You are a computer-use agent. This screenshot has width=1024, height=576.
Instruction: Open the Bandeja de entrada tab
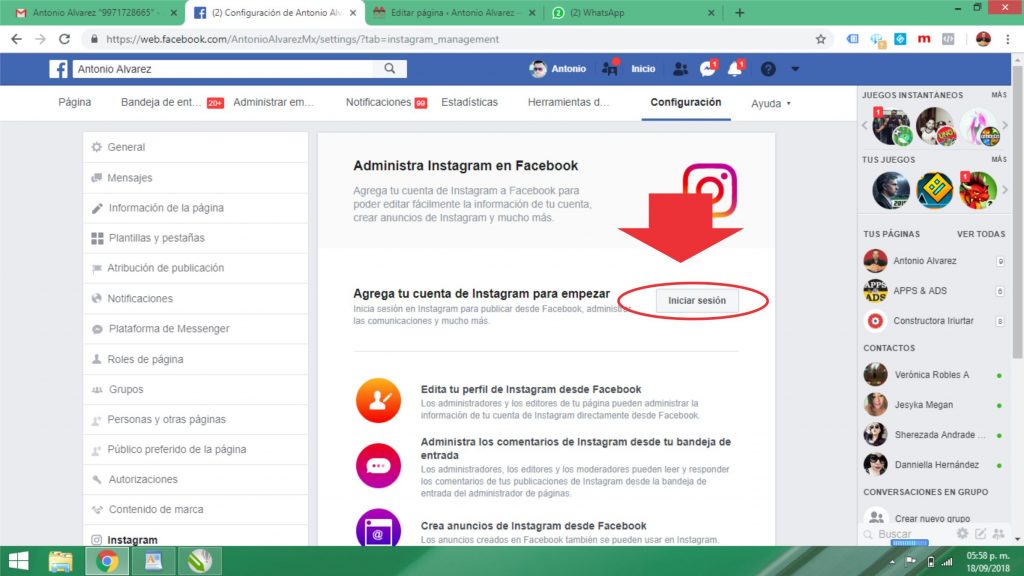pyautogui.click(x=172, y=103)
